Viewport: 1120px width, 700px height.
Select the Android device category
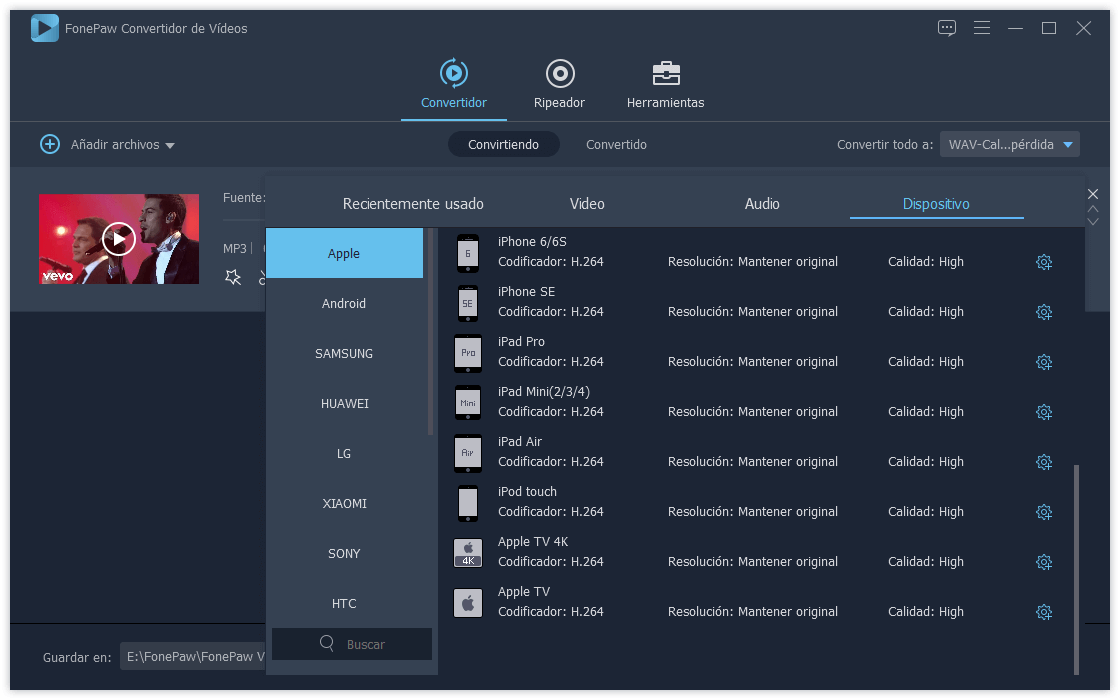(x=344, y=304)
